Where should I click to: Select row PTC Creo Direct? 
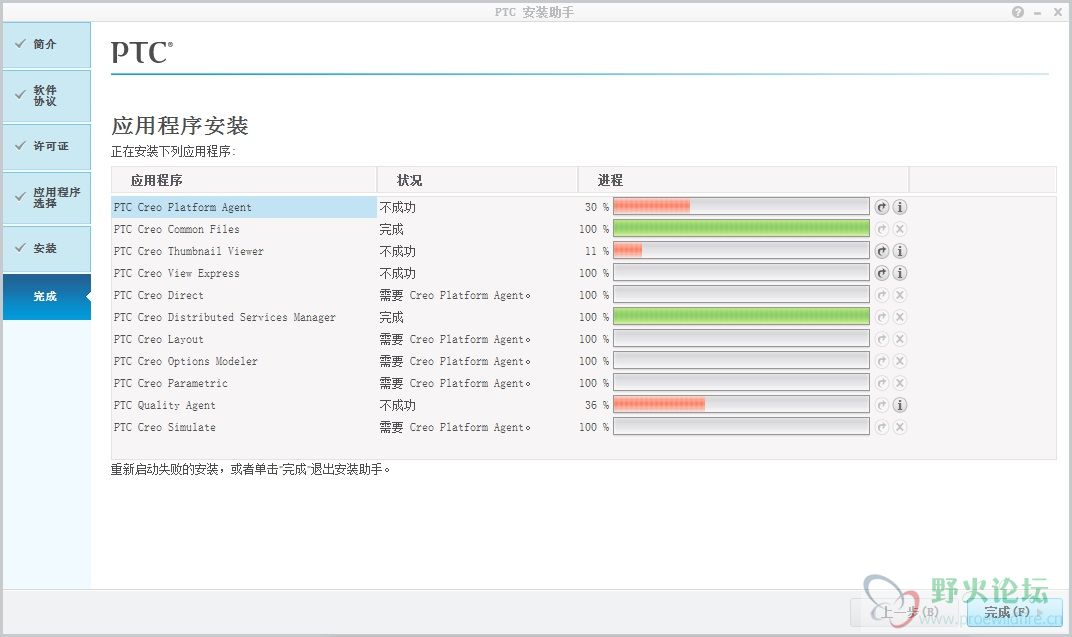click(244, 295)
